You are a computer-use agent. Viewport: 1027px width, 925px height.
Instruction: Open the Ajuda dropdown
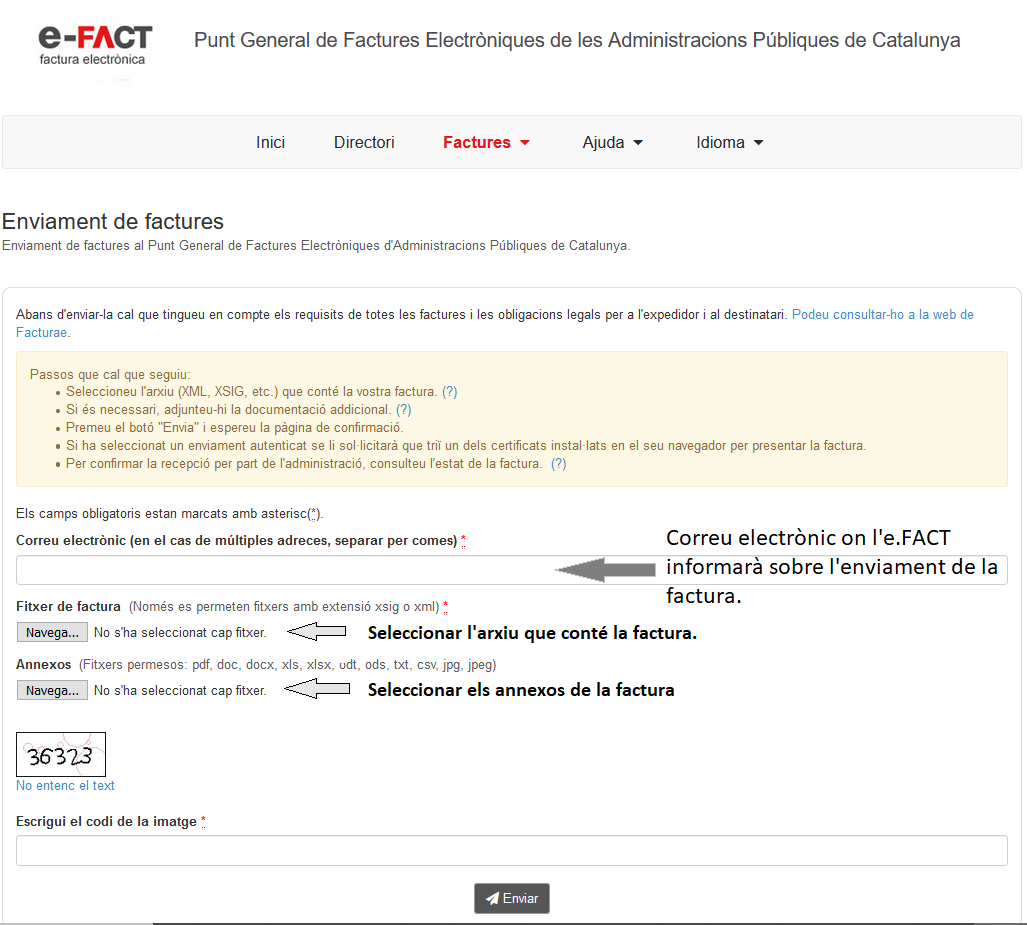(612, 143)
